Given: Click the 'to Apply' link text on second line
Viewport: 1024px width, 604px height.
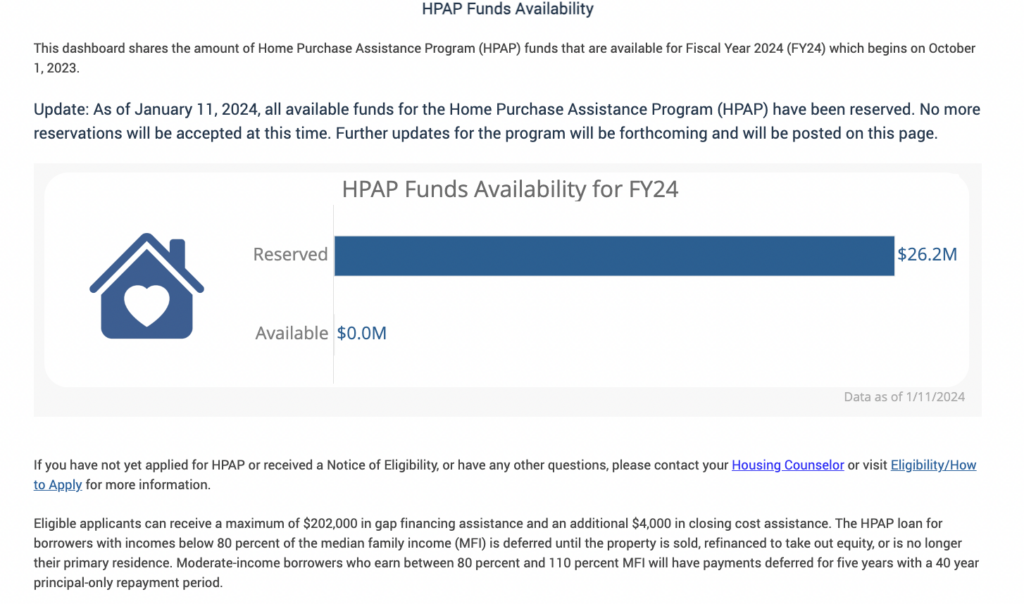Looking at the screenshot, I should [57, 485].
